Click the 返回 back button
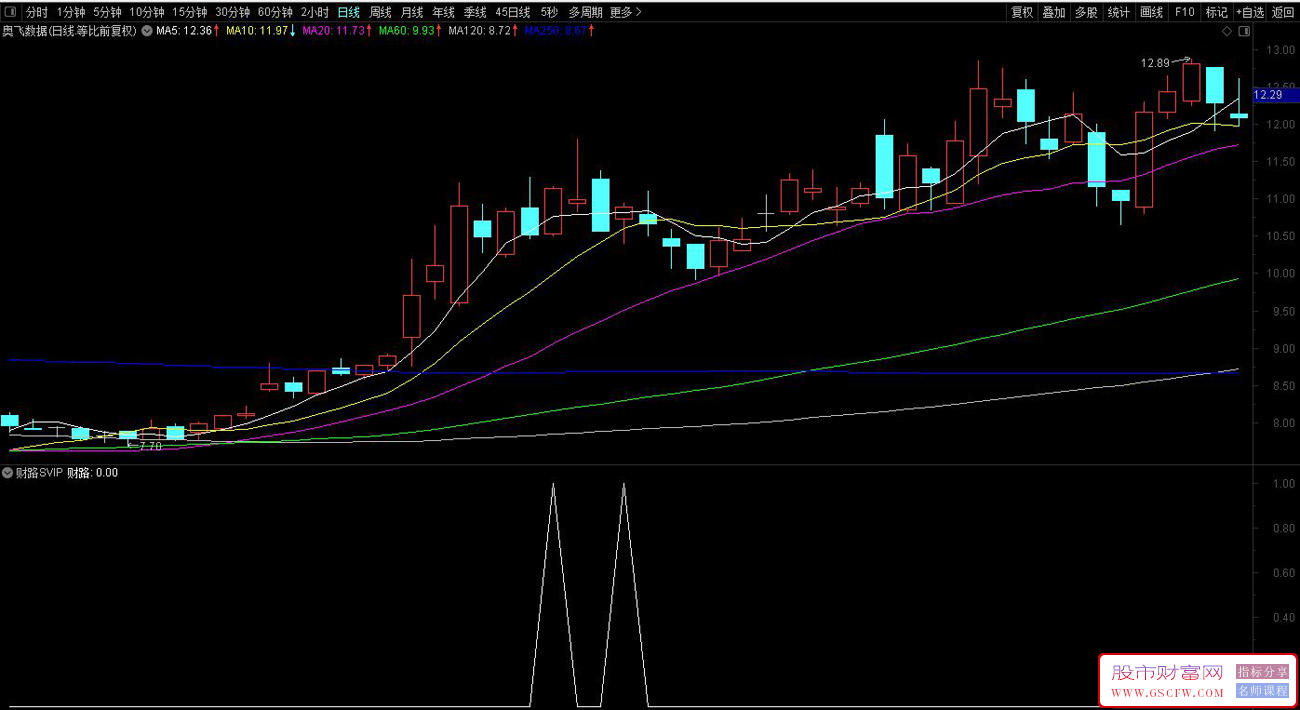The image size is (1300, 710). tap(1283, 13)
